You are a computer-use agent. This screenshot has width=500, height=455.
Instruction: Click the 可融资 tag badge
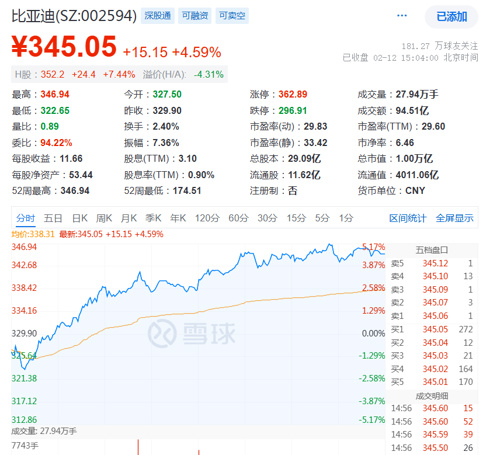tap(195, 16)
